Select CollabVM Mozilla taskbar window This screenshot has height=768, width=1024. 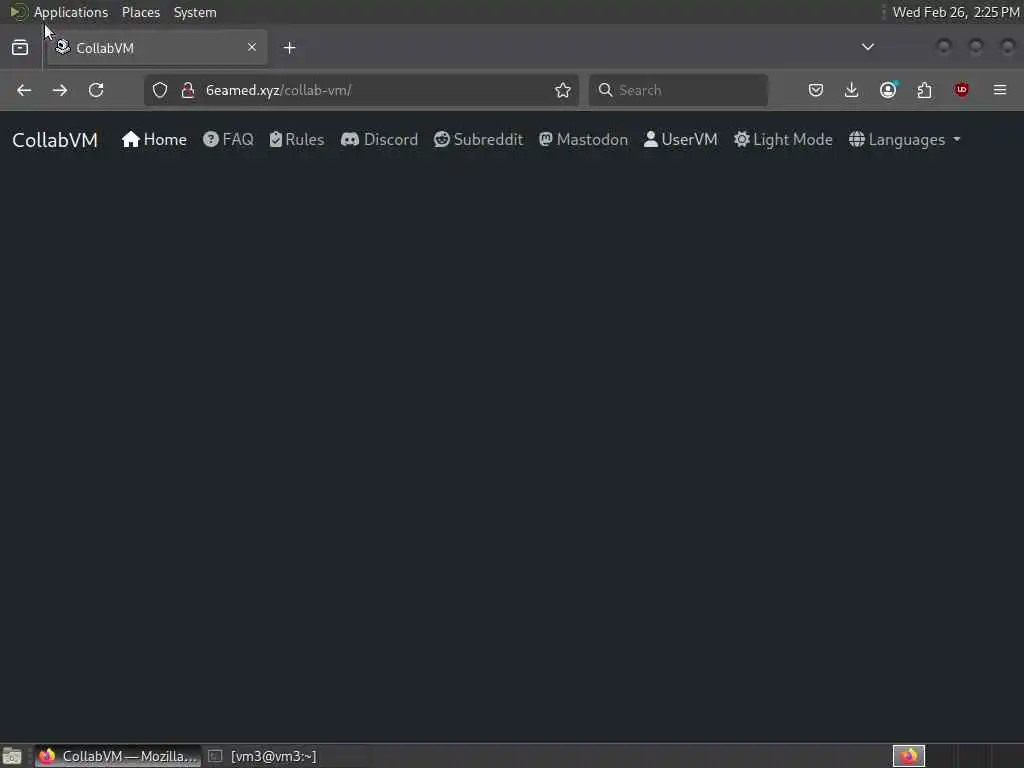(118, 756)
